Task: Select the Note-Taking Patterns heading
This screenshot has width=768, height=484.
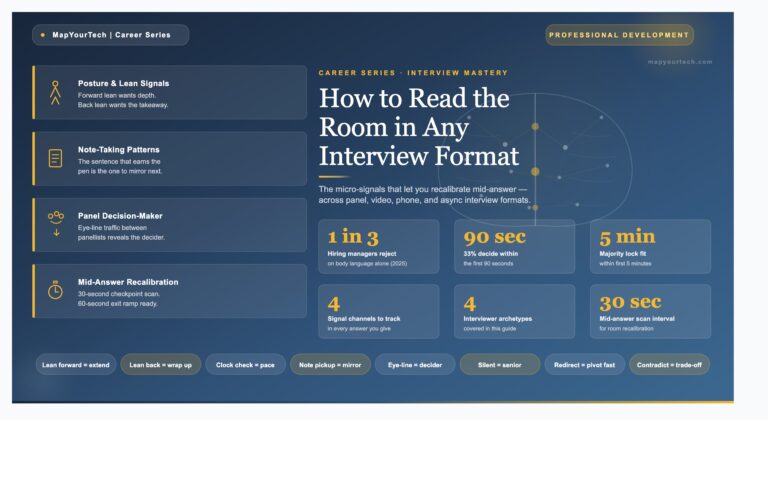Action: click(119, 149)
